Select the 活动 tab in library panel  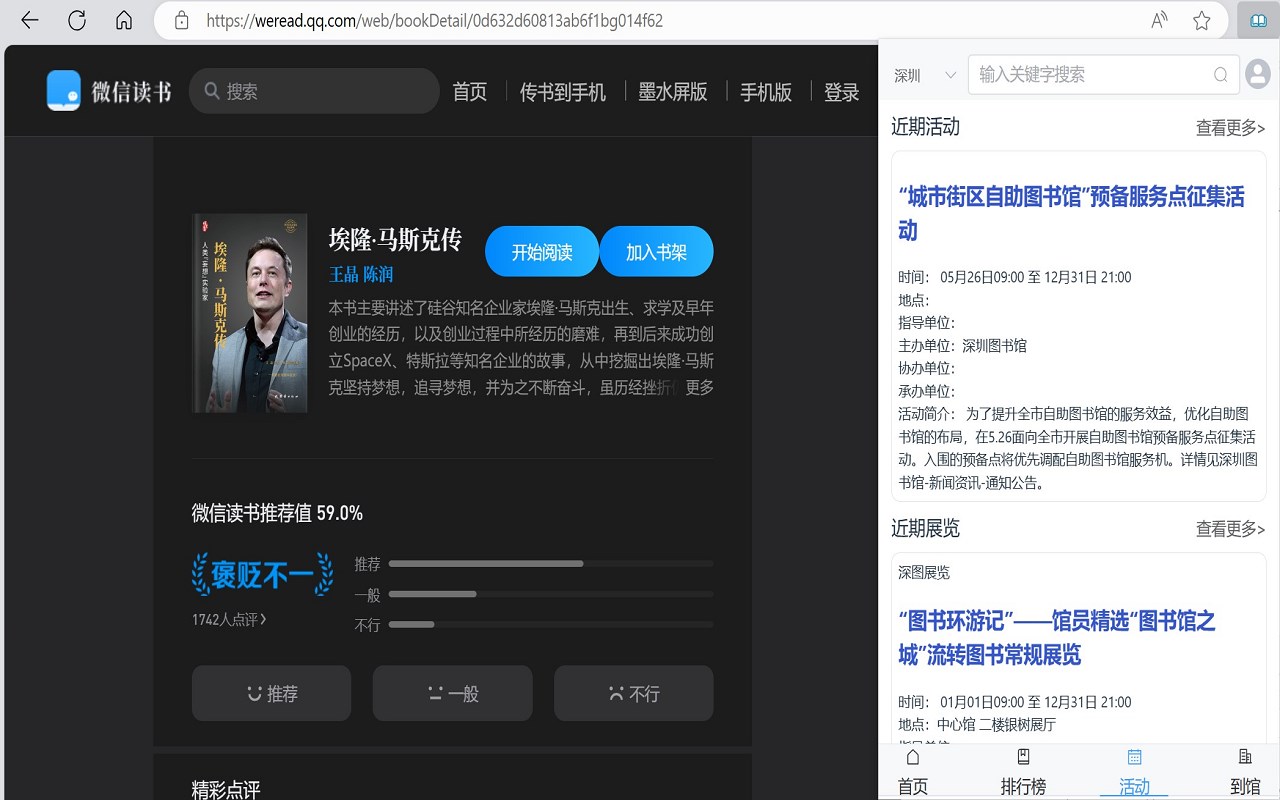1134,773
